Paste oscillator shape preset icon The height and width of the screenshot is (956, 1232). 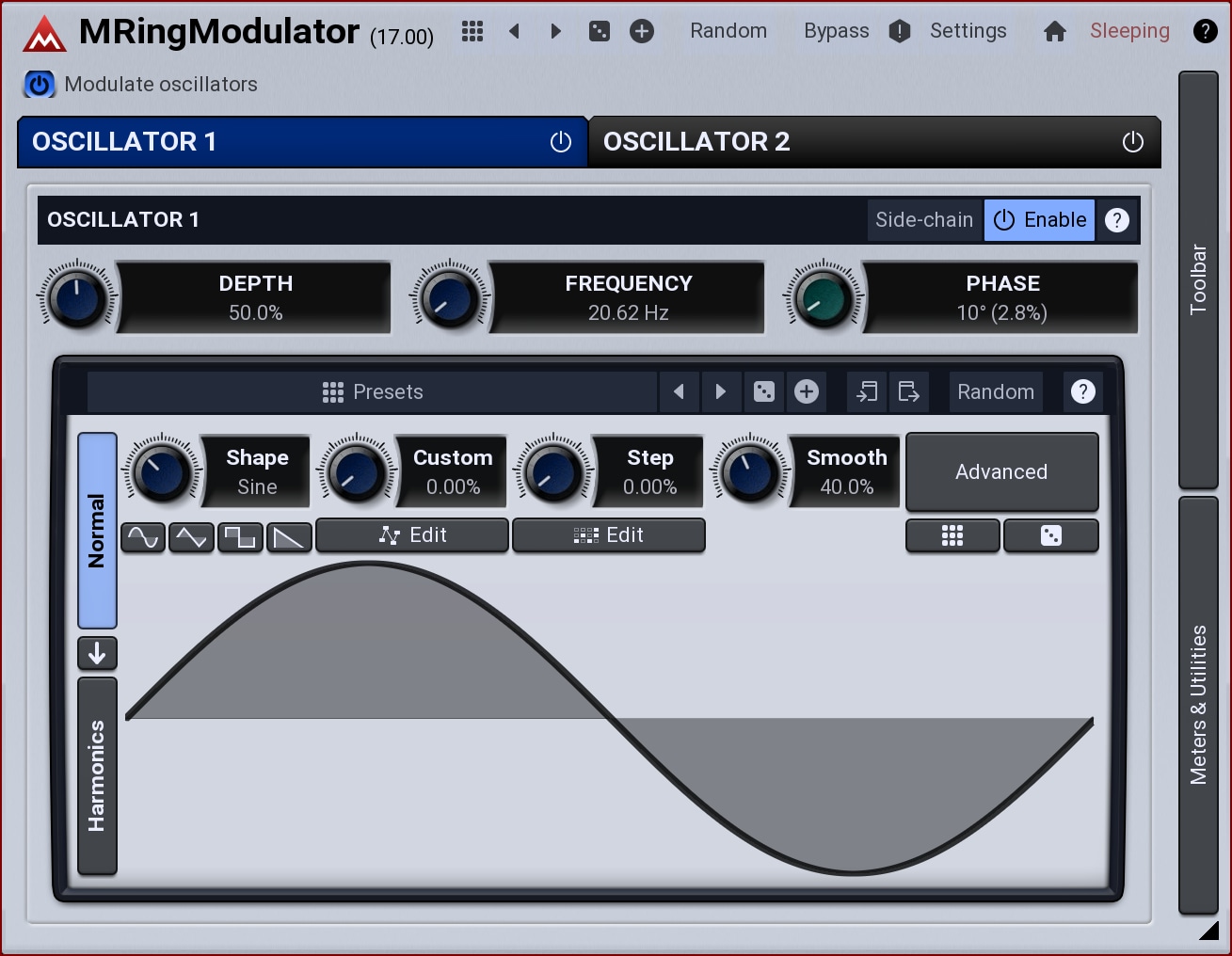point(908,391)
